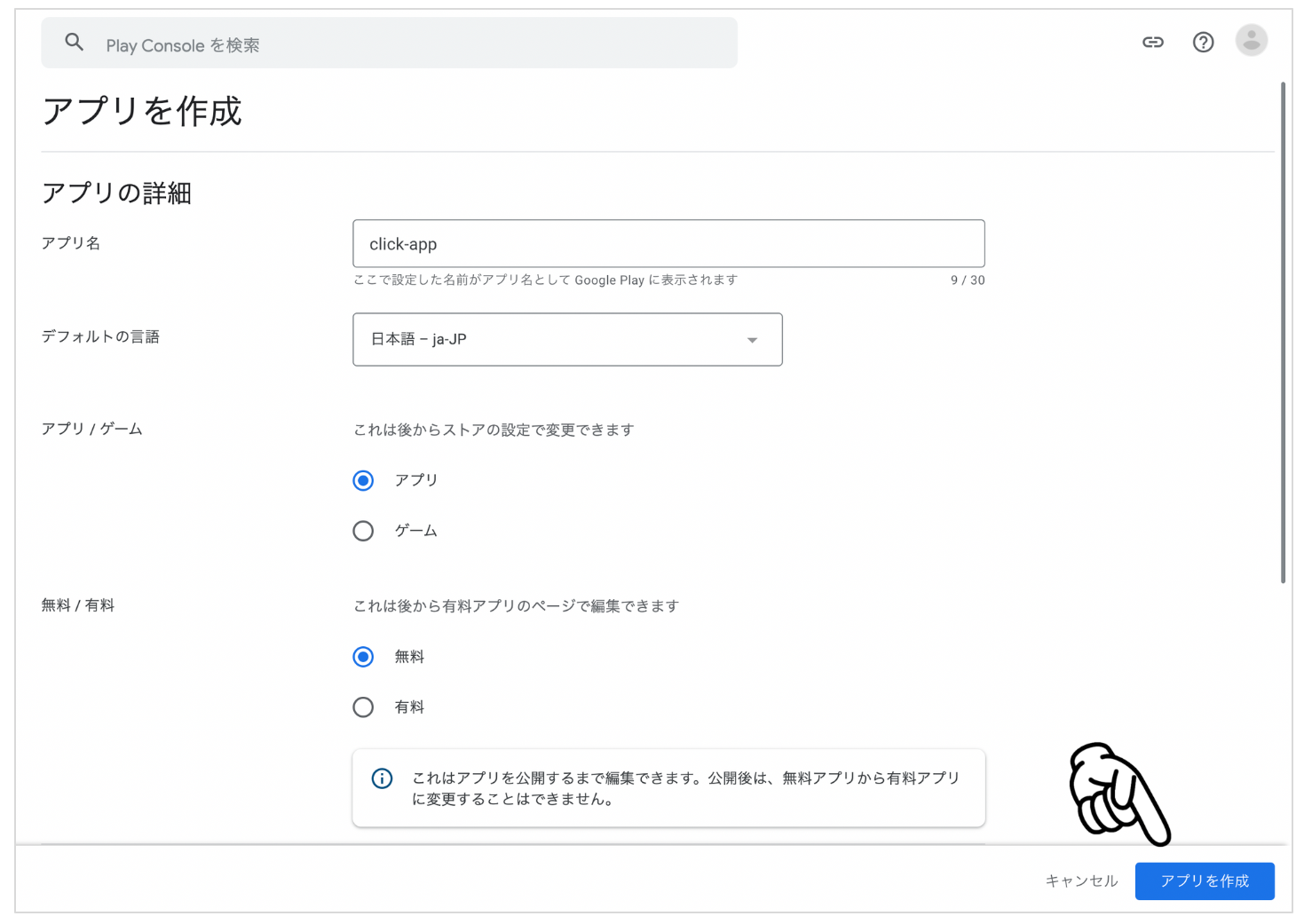Click the page title アプリを作成
Viewport: 1304px width, 924px height.
[142, 111]
